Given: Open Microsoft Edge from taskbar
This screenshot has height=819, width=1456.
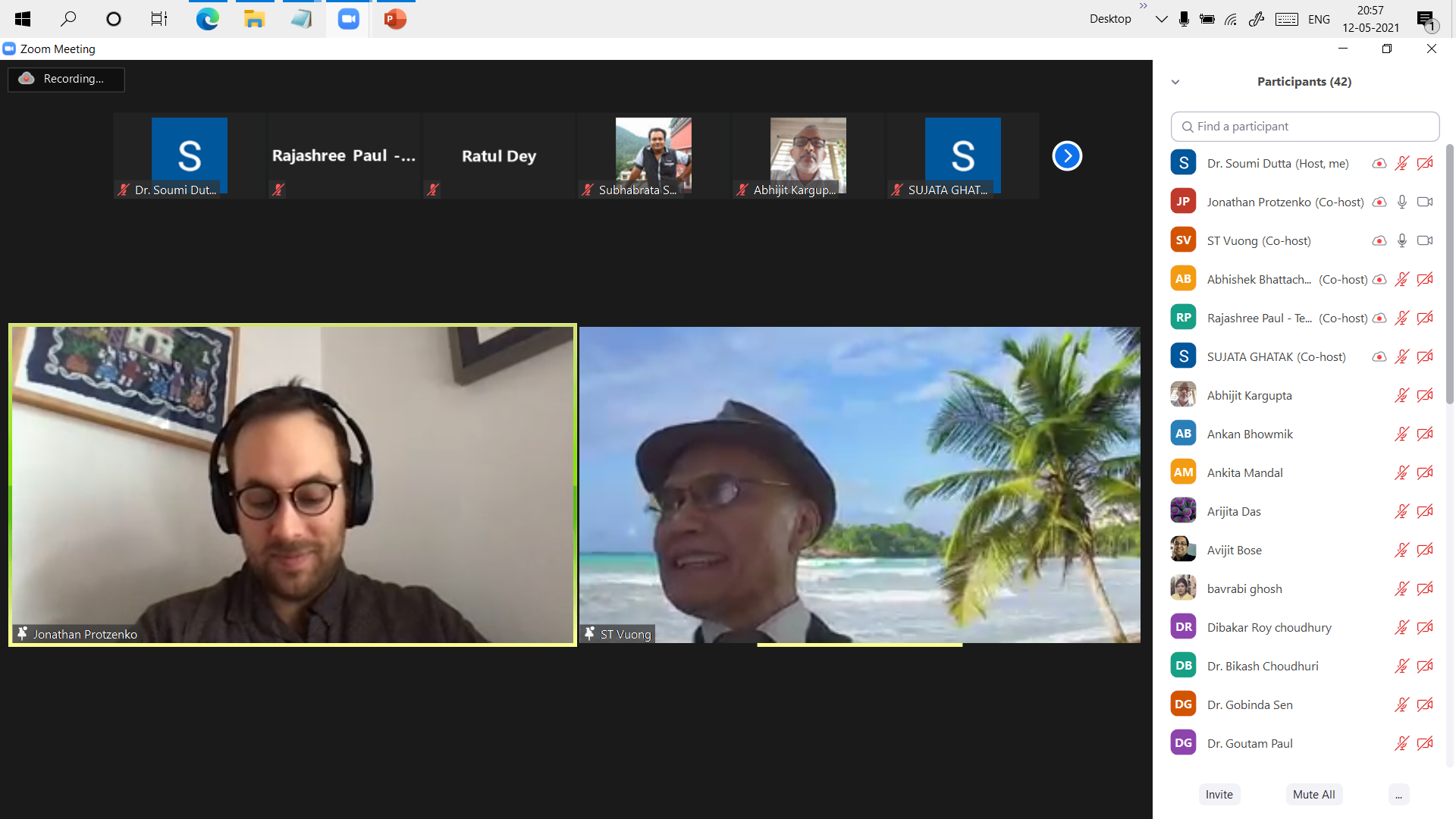Looking at the screenshot, I should 207,19.
